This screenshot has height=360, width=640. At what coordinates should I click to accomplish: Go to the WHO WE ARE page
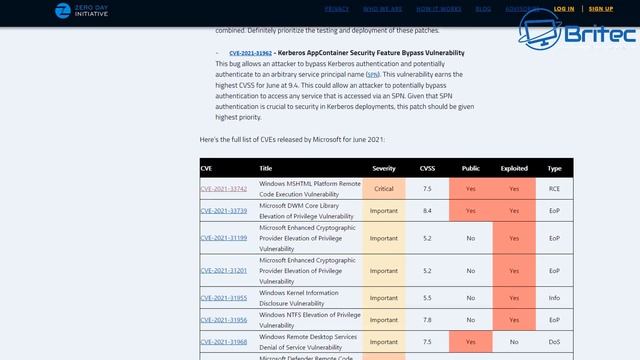coord(382,9)
